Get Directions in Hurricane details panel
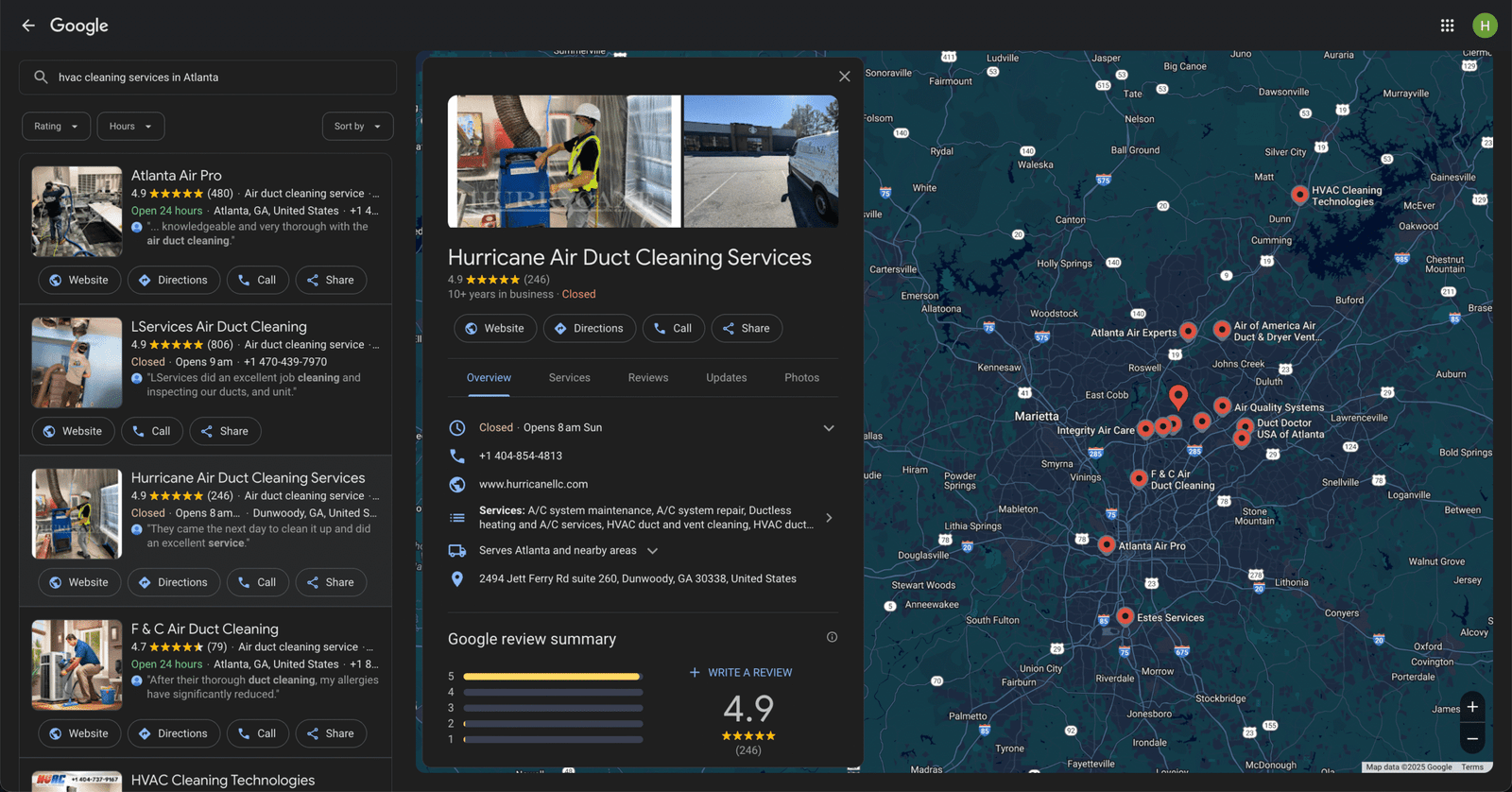The height and width of the screenshot is (792, 1512). coord(589,328)
